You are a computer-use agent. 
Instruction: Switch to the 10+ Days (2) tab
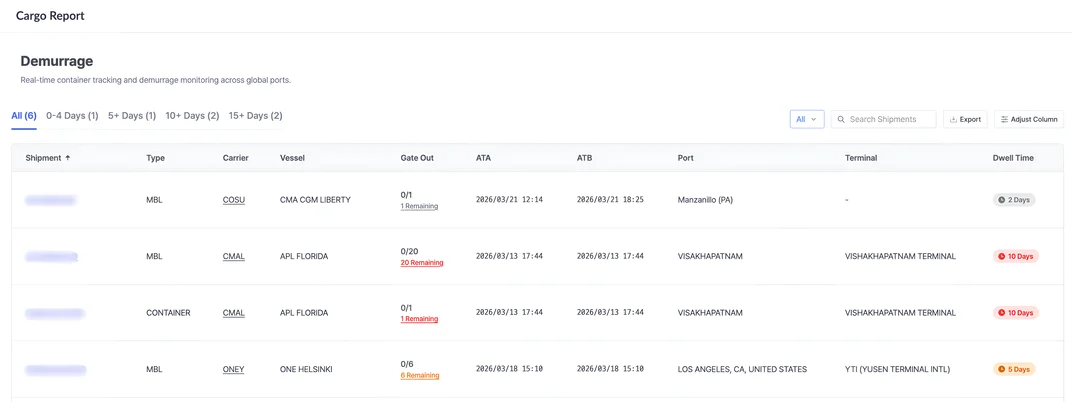tap(192, 116)
